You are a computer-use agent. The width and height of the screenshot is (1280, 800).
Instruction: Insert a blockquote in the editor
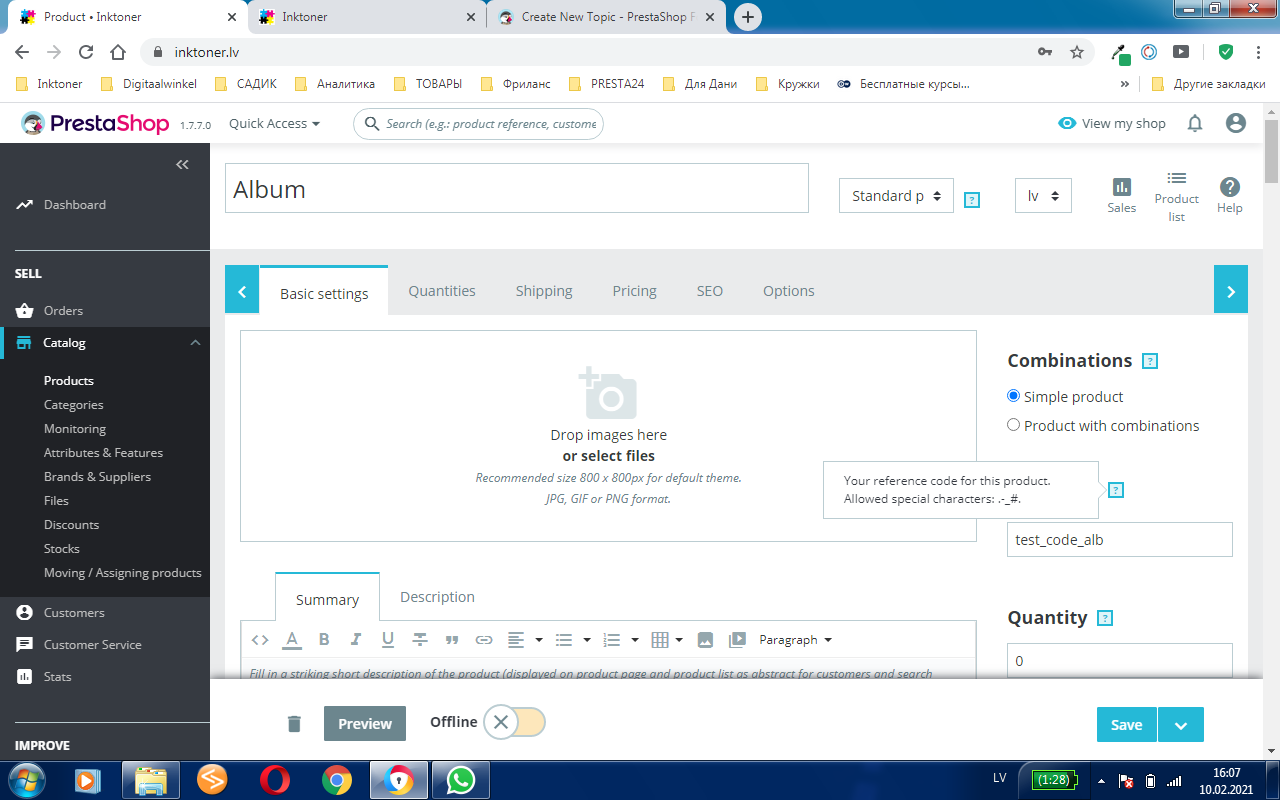click(452, 640)
